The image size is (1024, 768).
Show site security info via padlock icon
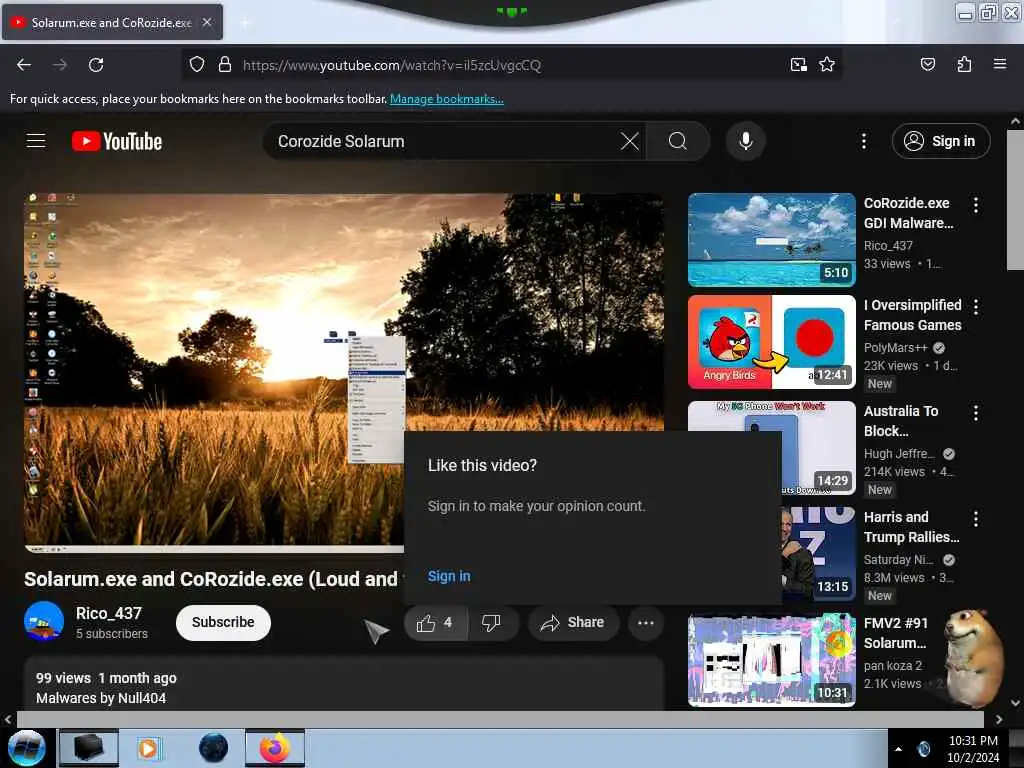coord(225,65)
